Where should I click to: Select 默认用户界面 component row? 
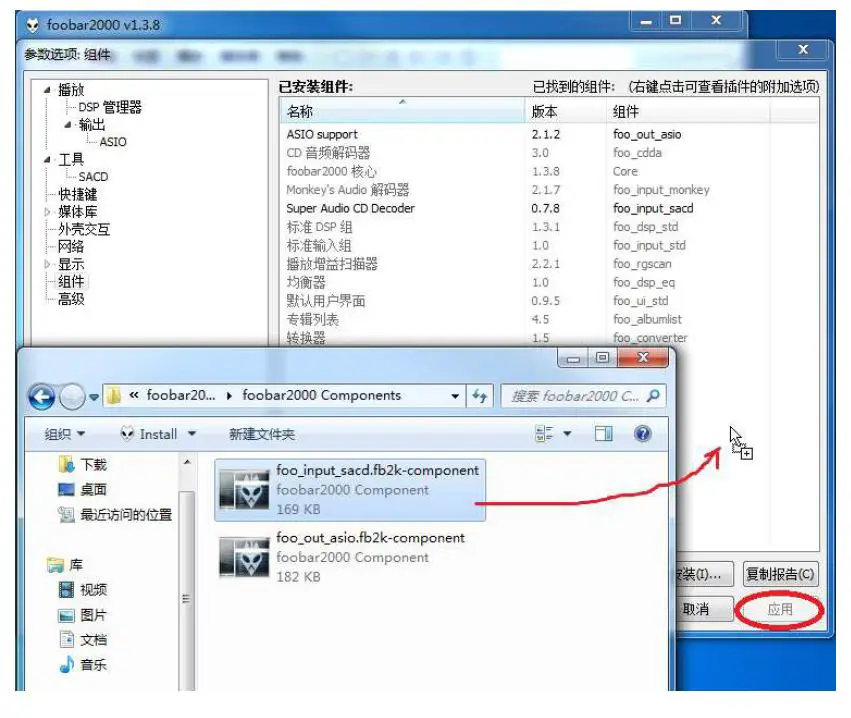pyautogui.click(x=549, y=301)
